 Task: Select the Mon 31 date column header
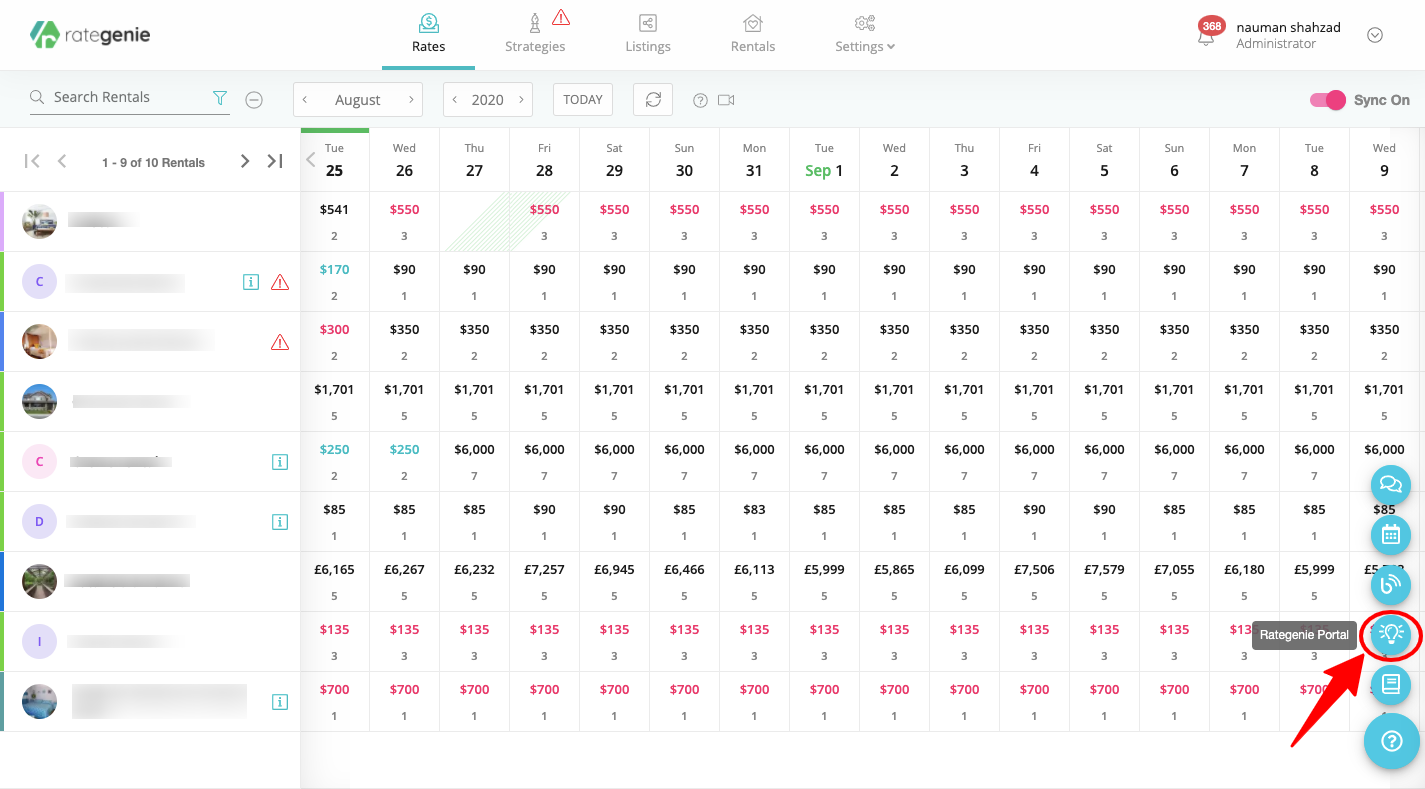tap(754, 160)
